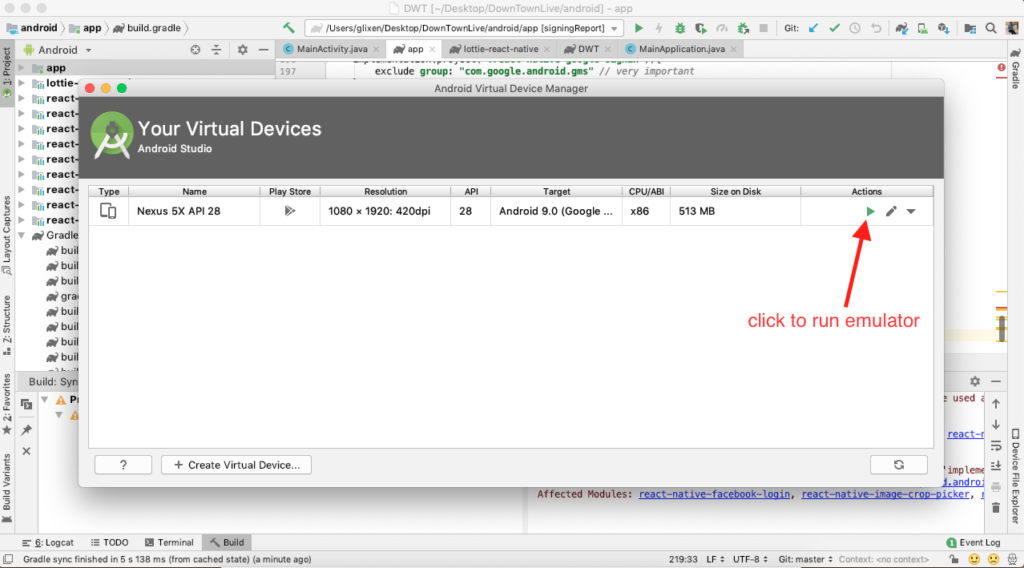The image size is (1024, 568).
Task: Open the Git: master branch selector
Action: click(805, 560)
